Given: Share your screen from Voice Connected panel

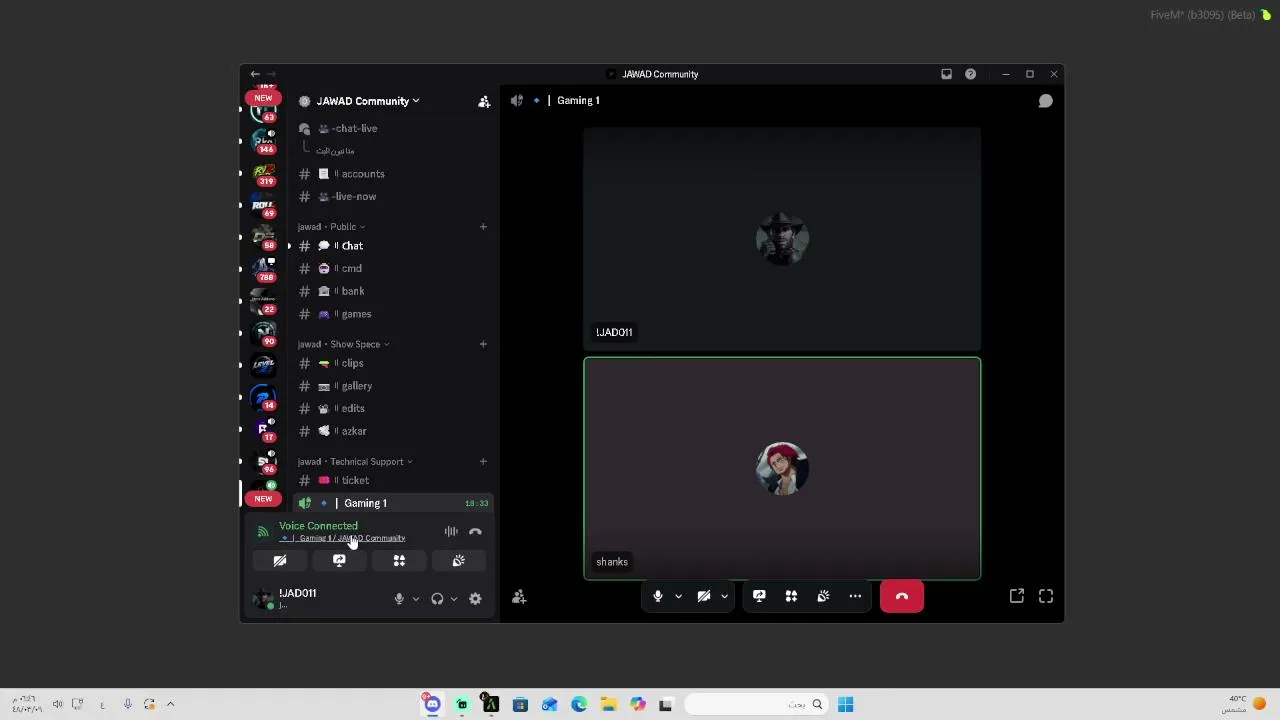Looking at the screenshot, I should (339, 561).
